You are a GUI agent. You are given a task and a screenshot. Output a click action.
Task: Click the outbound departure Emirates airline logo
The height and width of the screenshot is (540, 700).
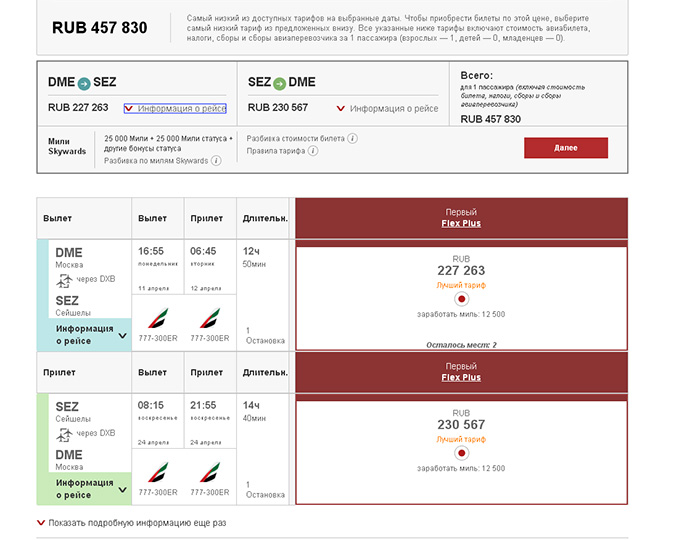(x=158, y=318)
